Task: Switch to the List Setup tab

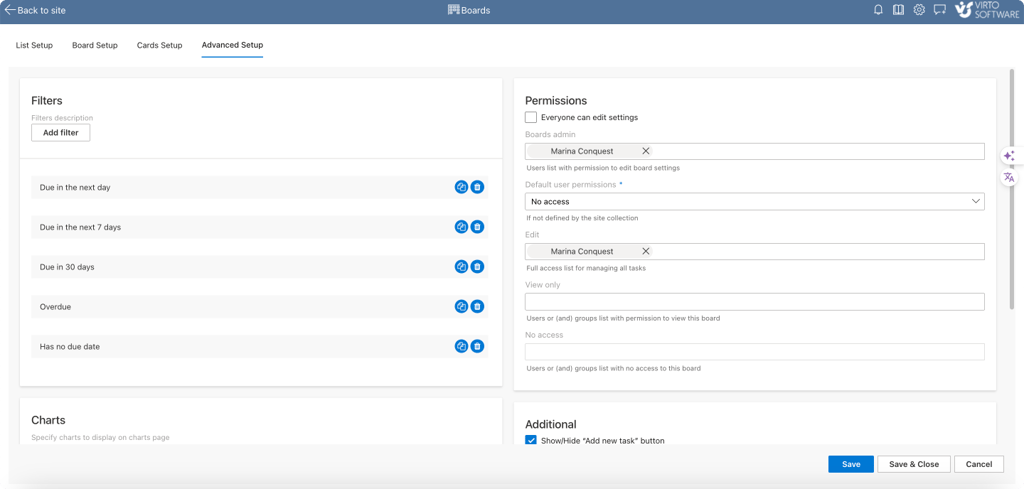Action: 34,45
